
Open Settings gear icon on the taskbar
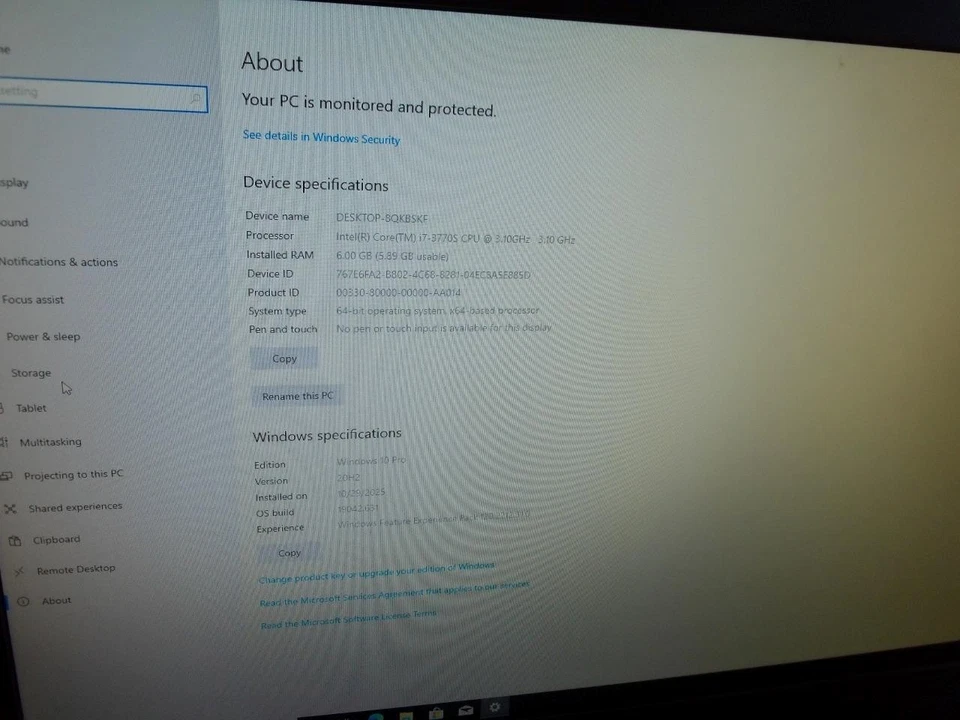point(495,709)
